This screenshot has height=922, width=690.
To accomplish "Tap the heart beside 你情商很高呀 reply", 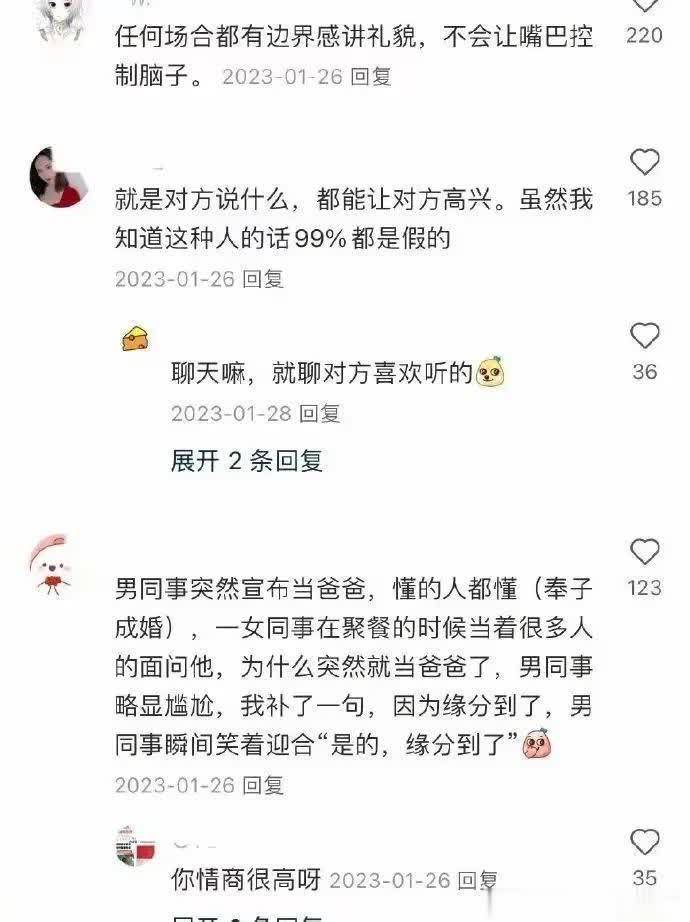I will [x=645, y=842].
